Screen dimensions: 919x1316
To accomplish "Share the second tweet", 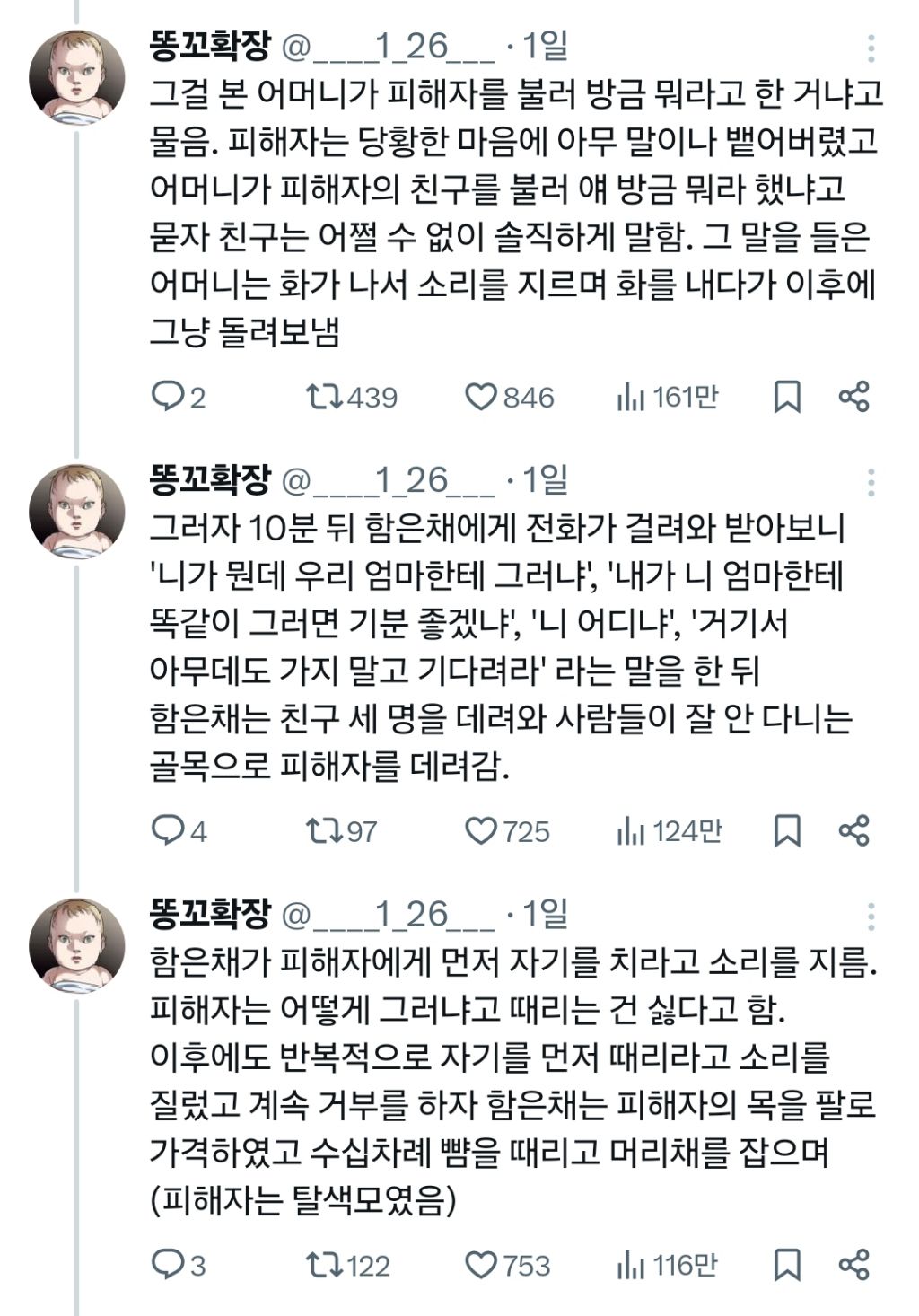I will (x=853, y=831).
